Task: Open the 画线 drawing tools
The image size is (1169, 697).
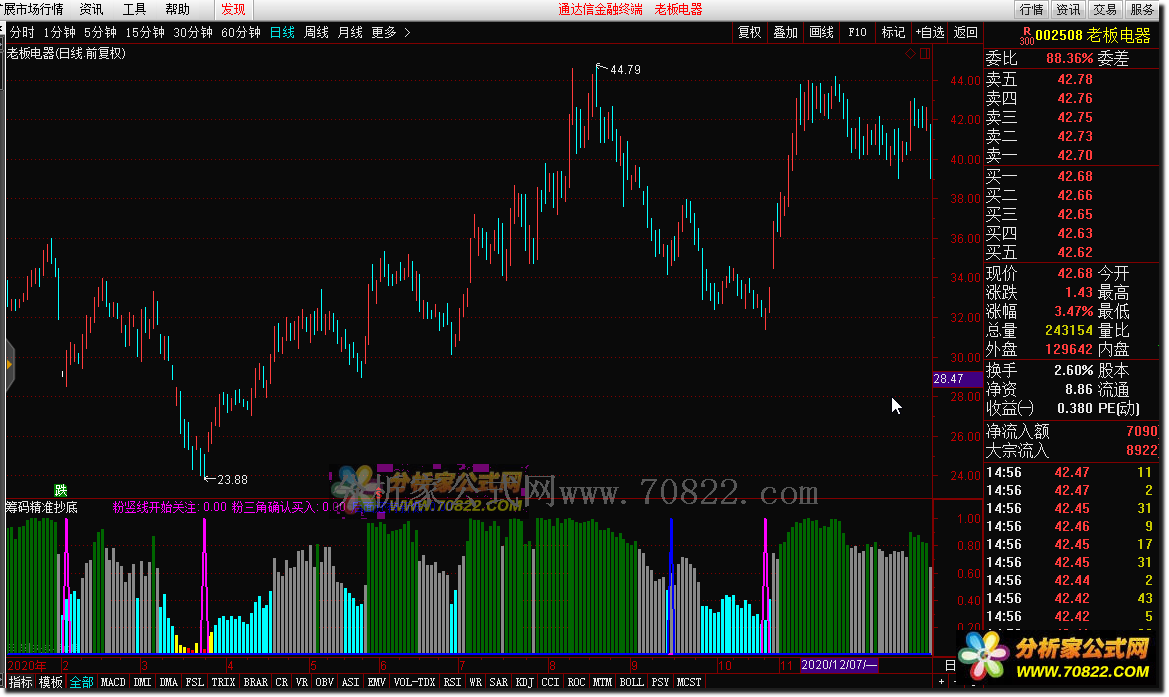Action: pyautogui.click(x=821, y=32)
